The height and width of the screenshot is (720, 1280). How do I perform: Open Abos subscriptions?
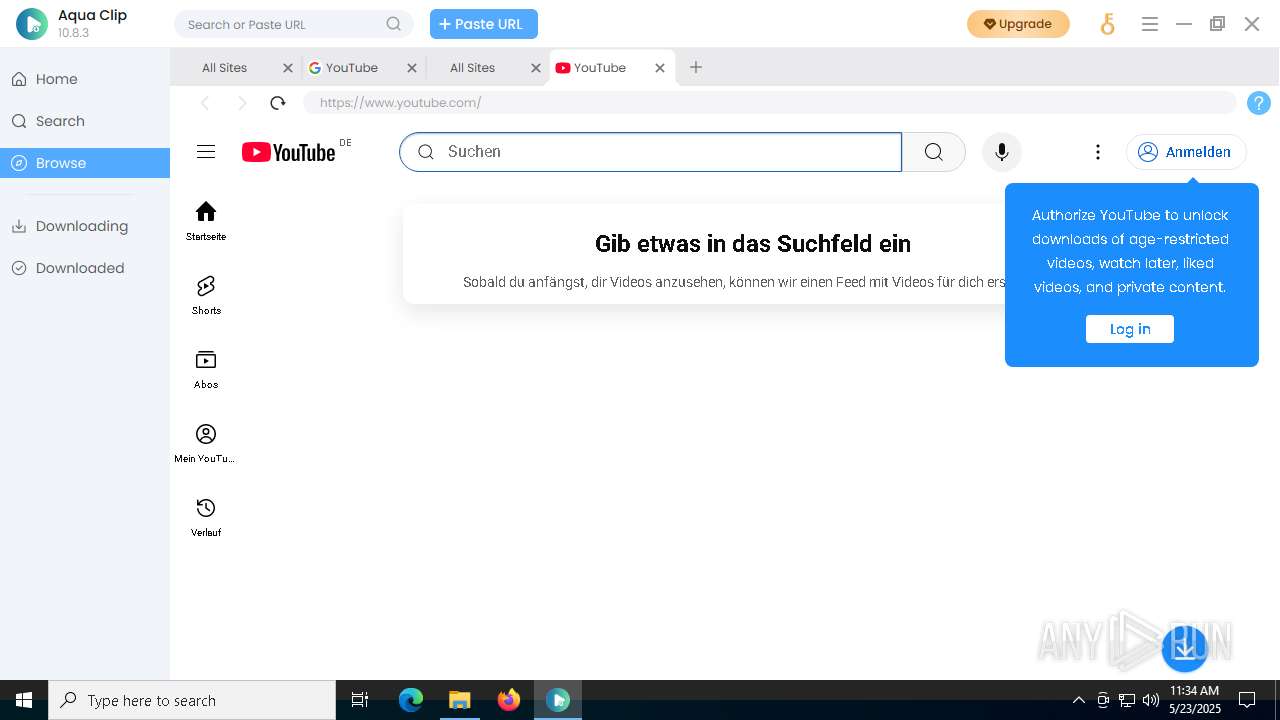pos(206,369)
